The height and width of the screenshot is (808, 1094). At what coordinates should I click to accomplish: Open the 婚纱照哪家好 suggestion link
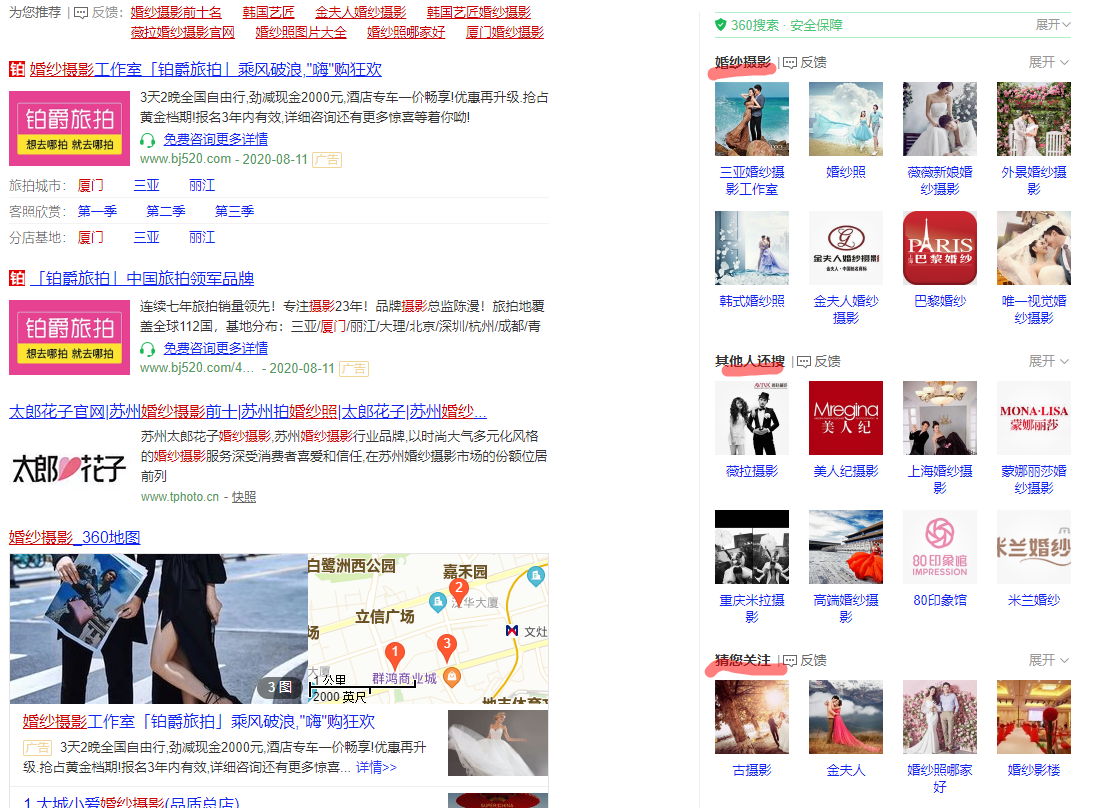pyautogui.click(x=406, y=32)
